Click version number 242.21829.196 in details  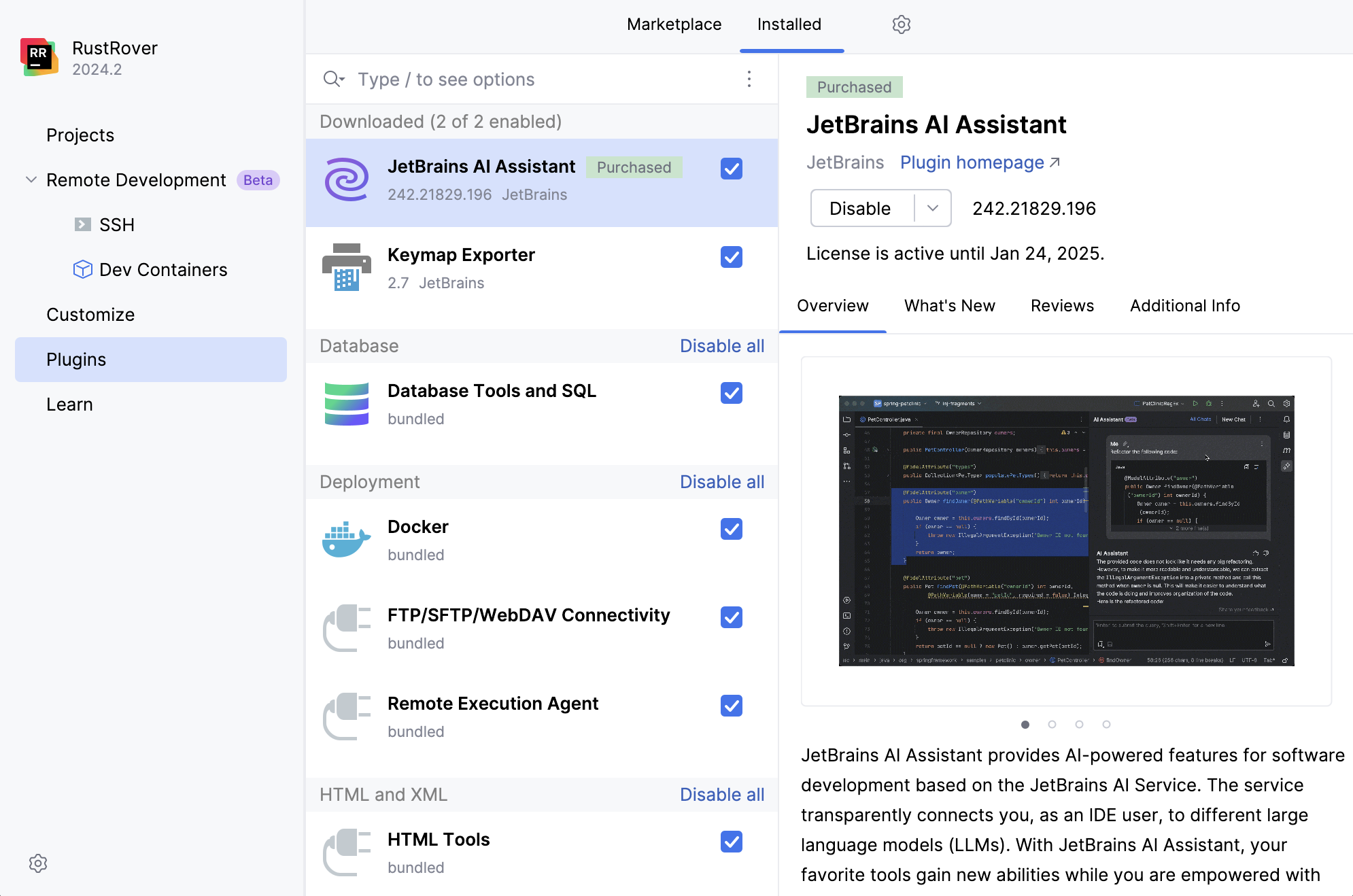pyautogui.click(x=1034, y=209)
